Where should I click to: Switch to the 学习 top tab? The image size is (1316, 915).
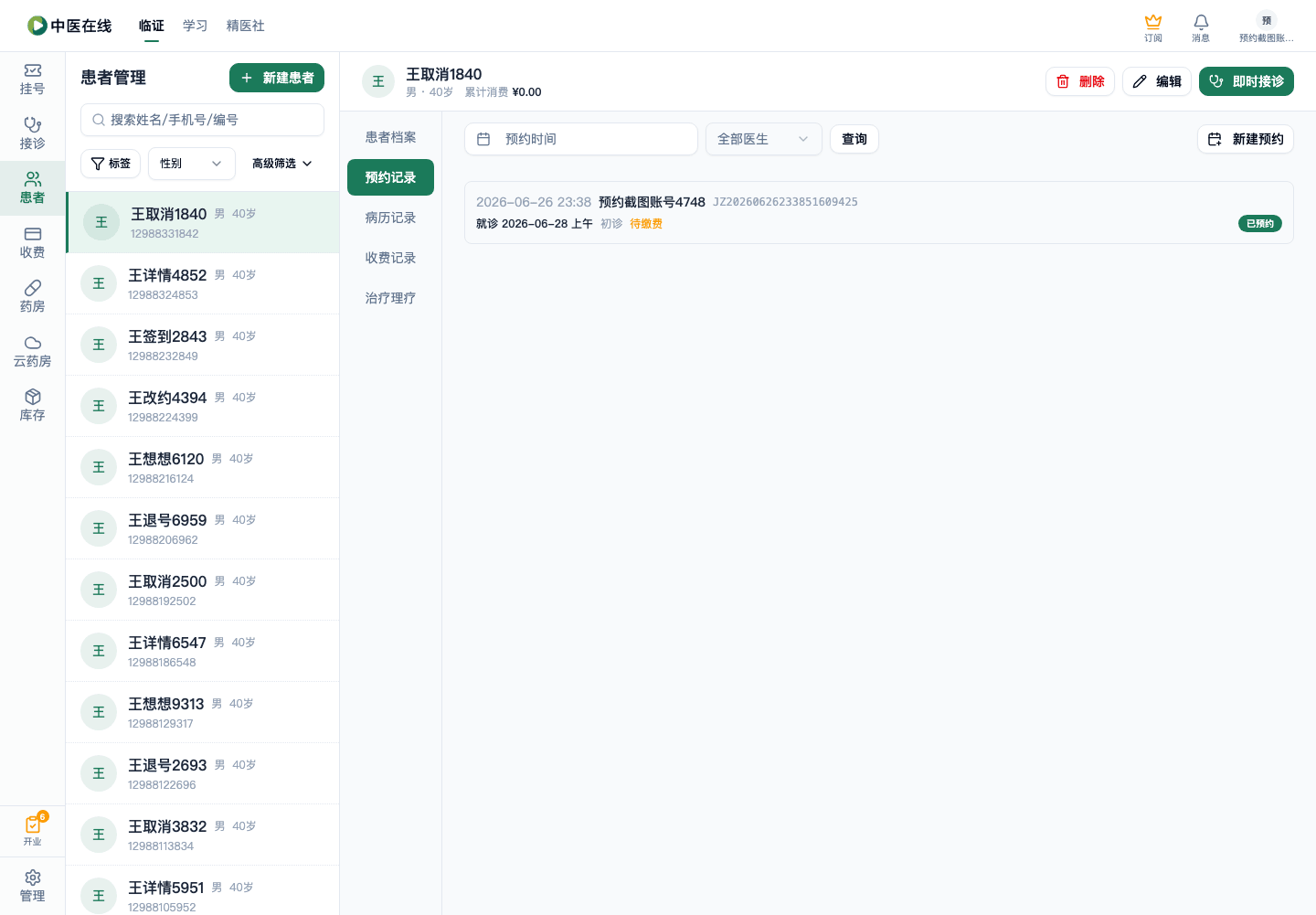click(196, 26)
